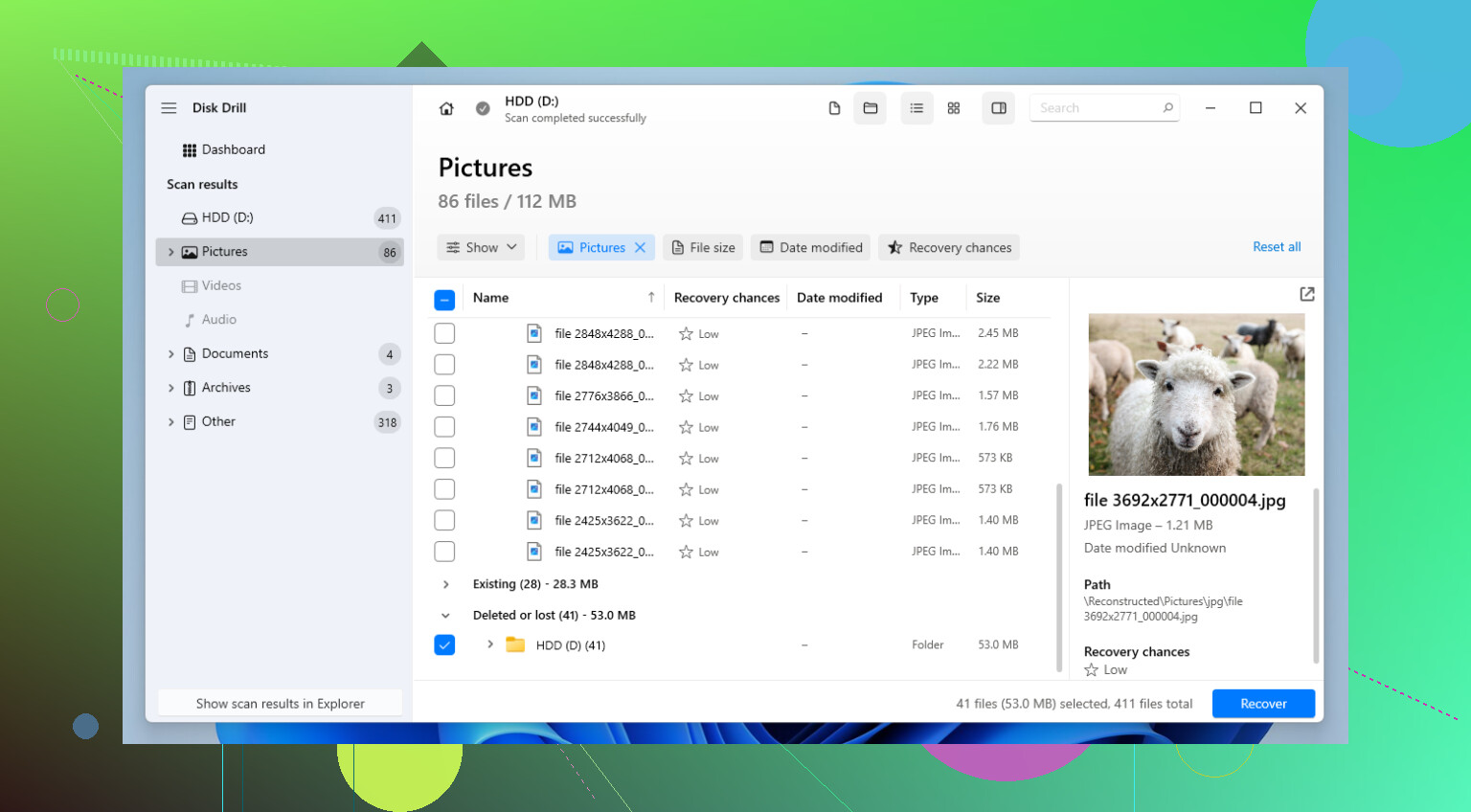Check the 2.45 MB file 2848x4288 checkbox
1471x812 pixels.
pyautogui.click(x=444, y=333)
